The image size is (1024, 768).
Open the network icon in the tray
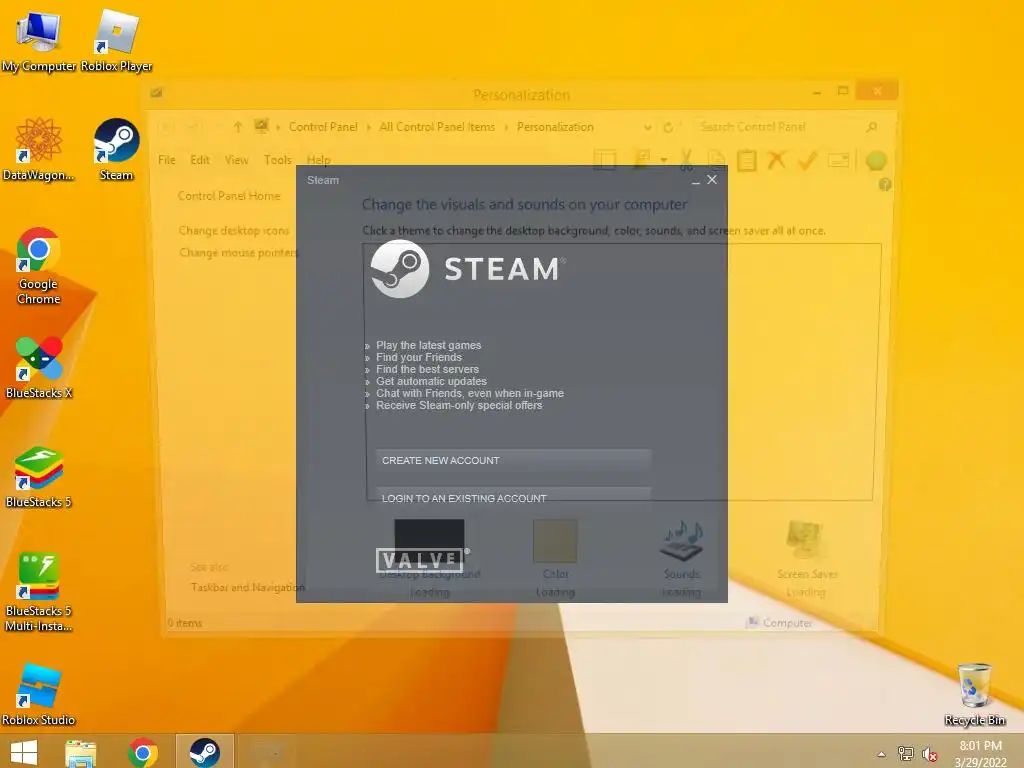(x=906, y=754)
